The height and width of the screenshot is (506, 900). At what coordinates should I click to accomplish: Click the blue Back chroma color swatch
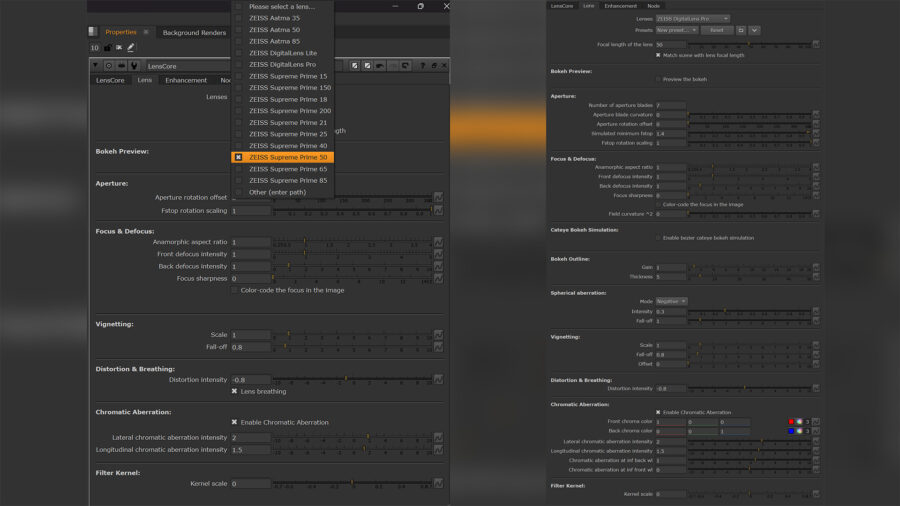pyautogui.click(x=791, y=431)
